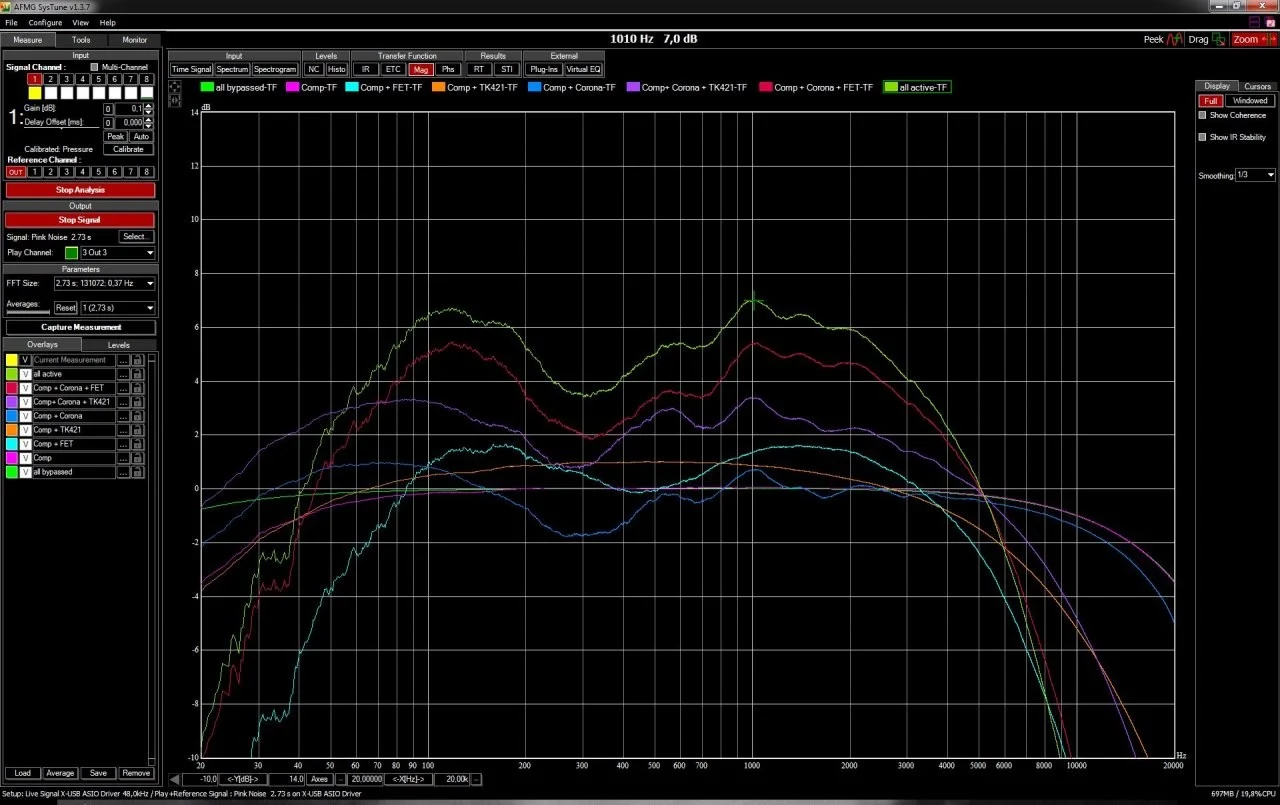Image resolution: width=1280 pixels, height=805 pixels.
Task: Open the IR transfer function display
Action: point(364,69)
